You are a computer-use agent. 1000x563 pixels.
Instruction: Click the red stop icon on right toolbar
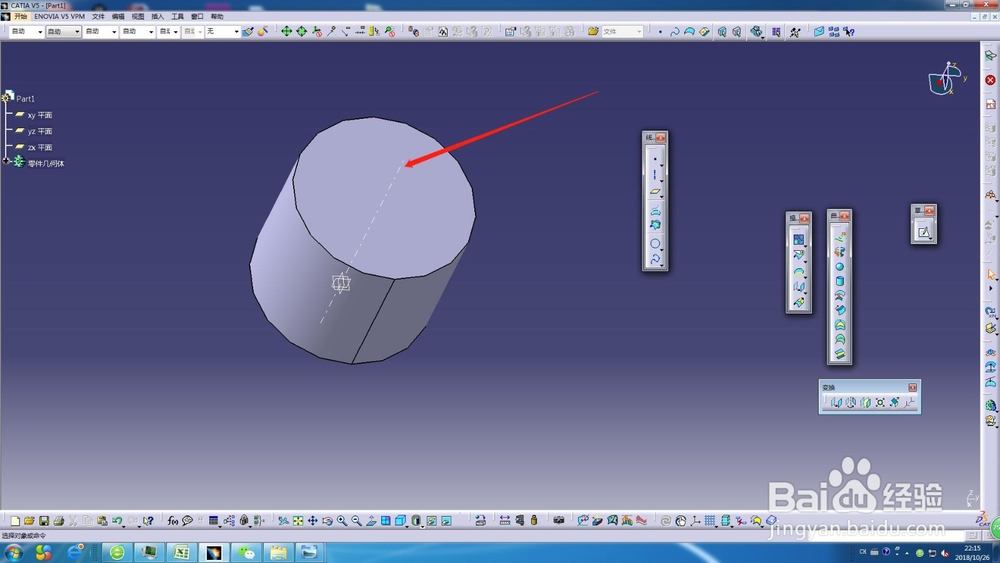[x=990, y=80]
